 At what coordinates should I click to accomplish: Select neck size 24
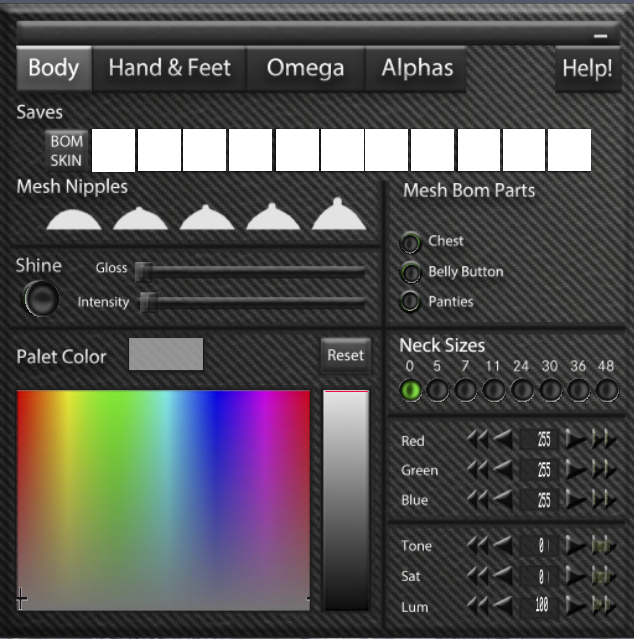point(522,390)
